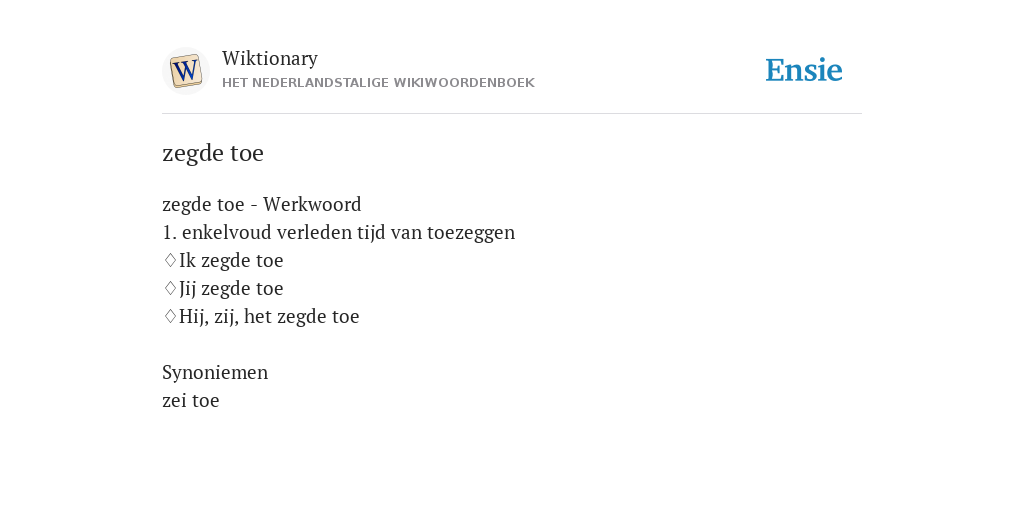Select the subtitle 'Het Nederlandstalige Wikiwoordenboek'
This screenshot has width=1024, height=512.
coord(378,83)
